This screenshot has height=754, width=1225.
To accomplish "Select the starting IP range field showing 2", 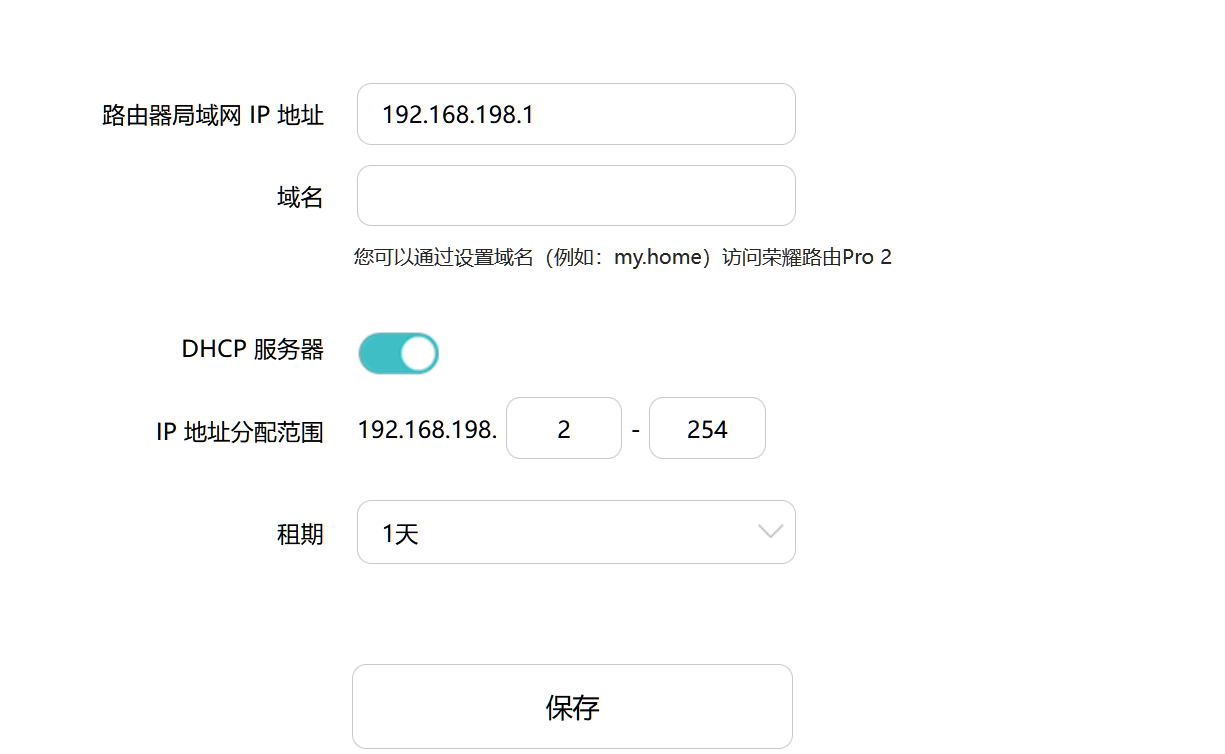I will (x=563, y=429).
